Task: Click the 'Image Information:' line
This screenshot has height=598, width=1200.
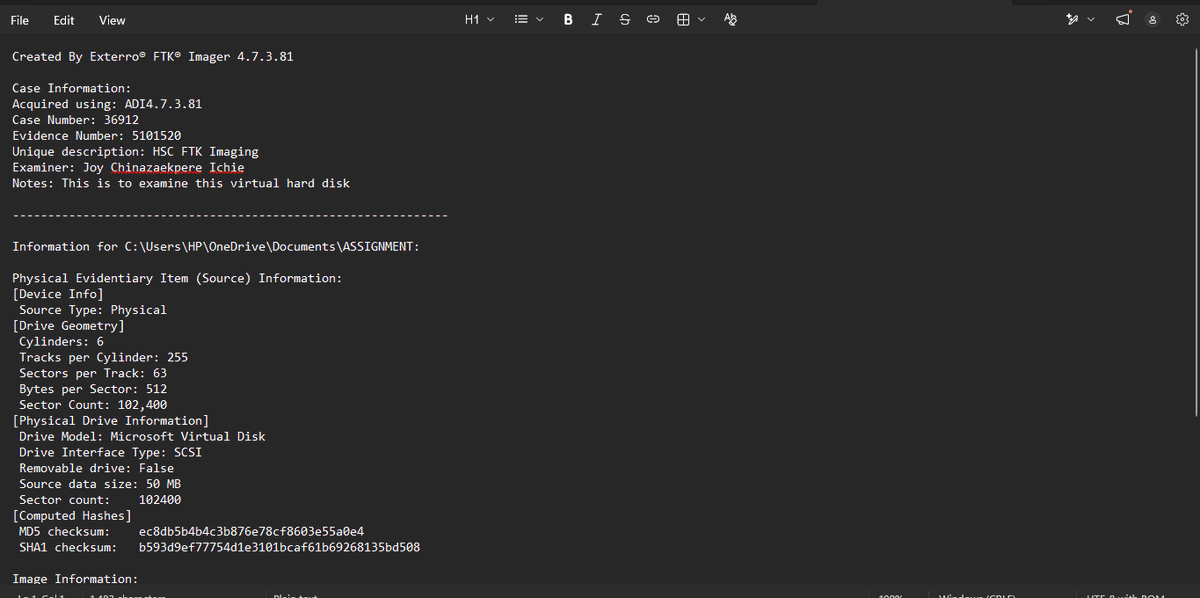Action: tap(75, 579)
